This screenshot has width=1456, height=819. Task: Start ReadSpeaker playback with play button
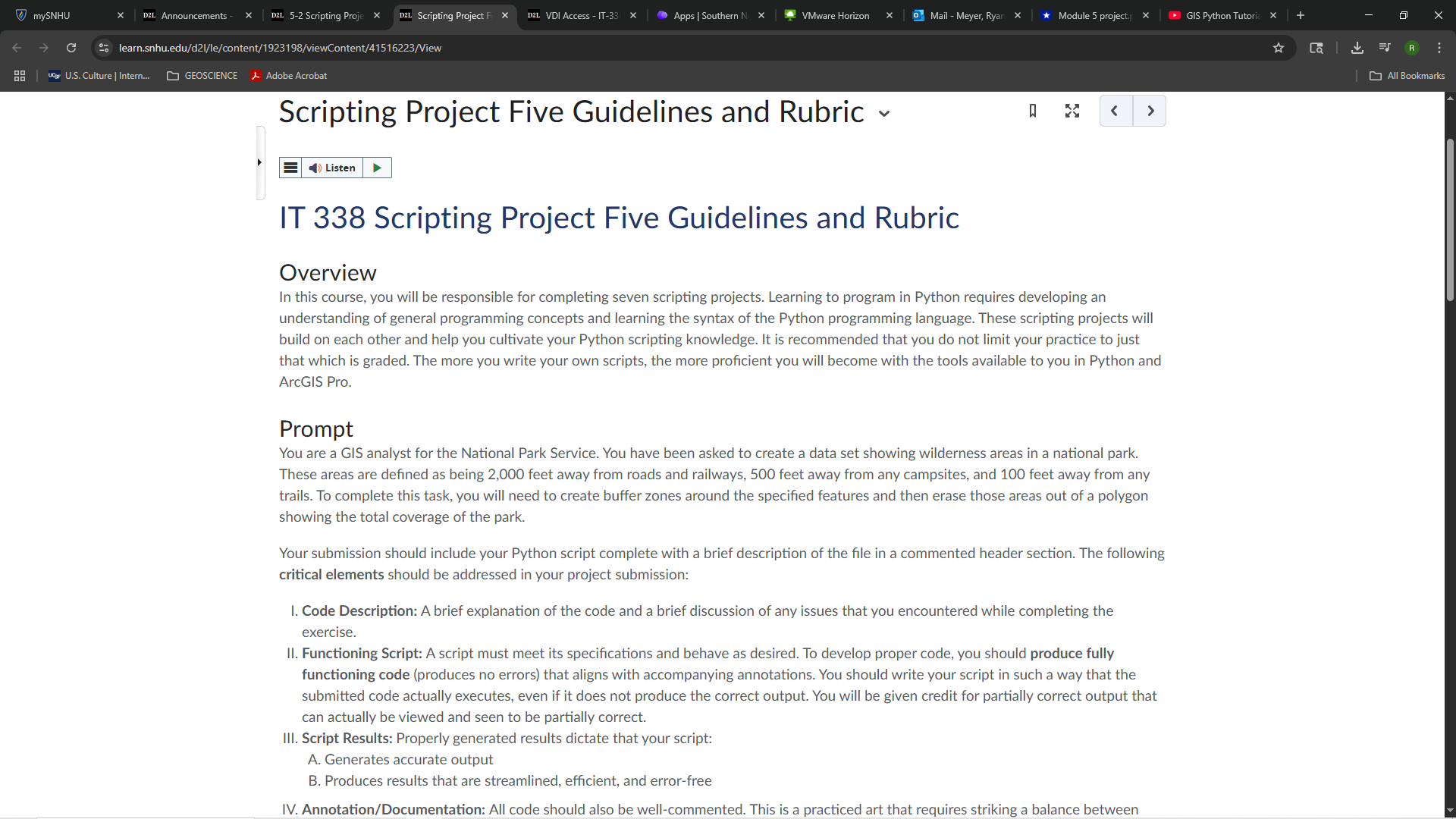pyautogui.click(x=377, y=168)
